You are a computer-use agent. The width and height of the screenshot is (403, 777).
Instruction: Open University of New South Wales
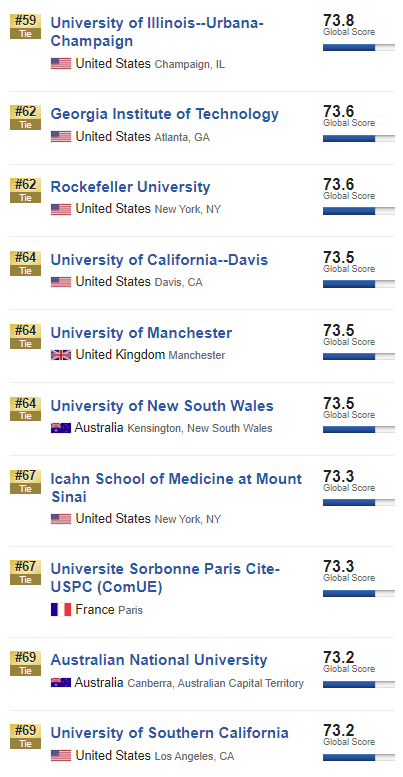coord(162,406)
